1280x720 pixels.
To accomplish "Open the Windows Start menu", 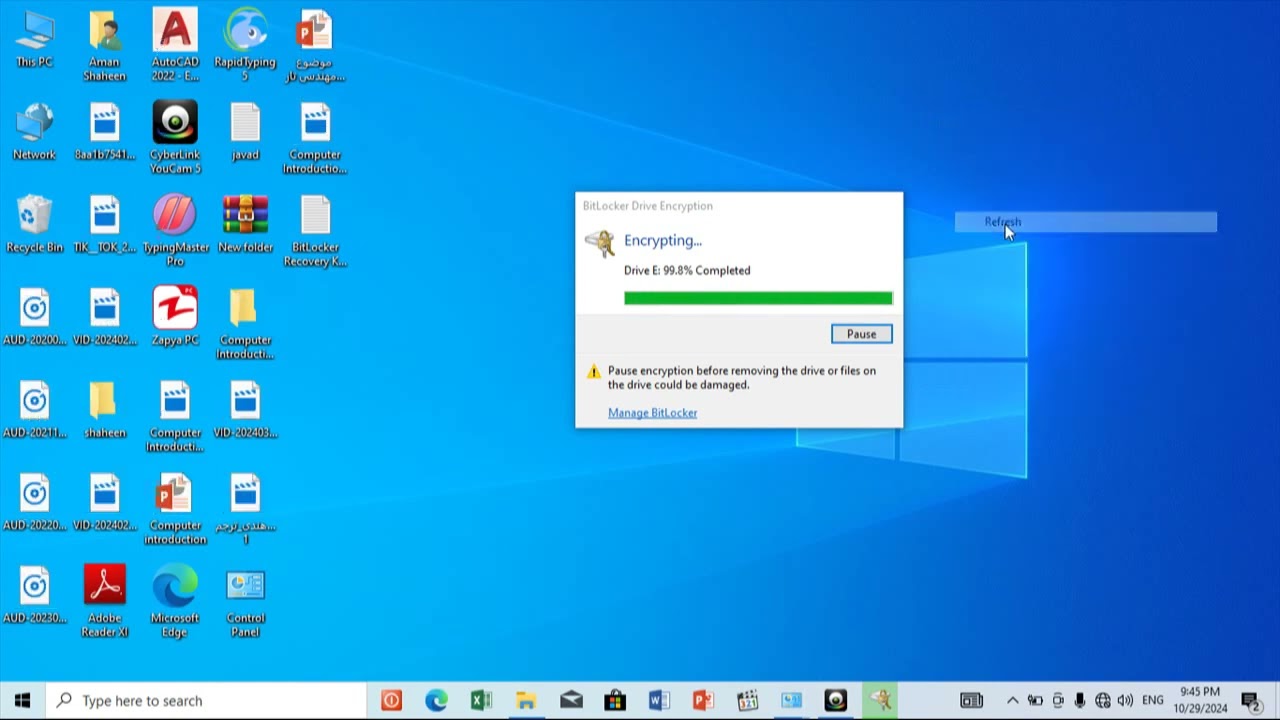I will 22,701.
